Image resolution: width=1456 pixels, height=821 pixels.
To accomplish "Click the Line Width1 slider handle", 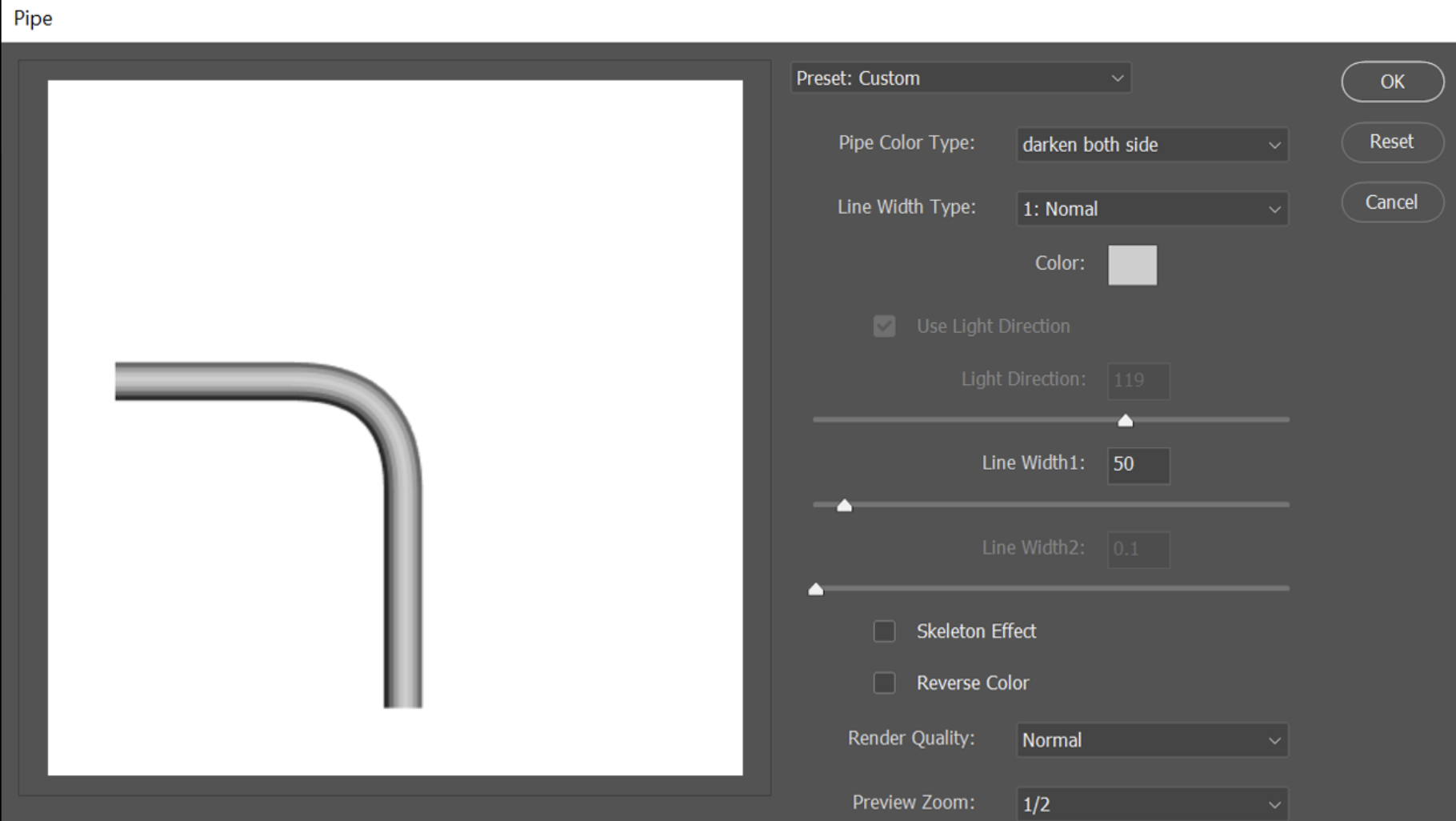I will coord(844,505).
